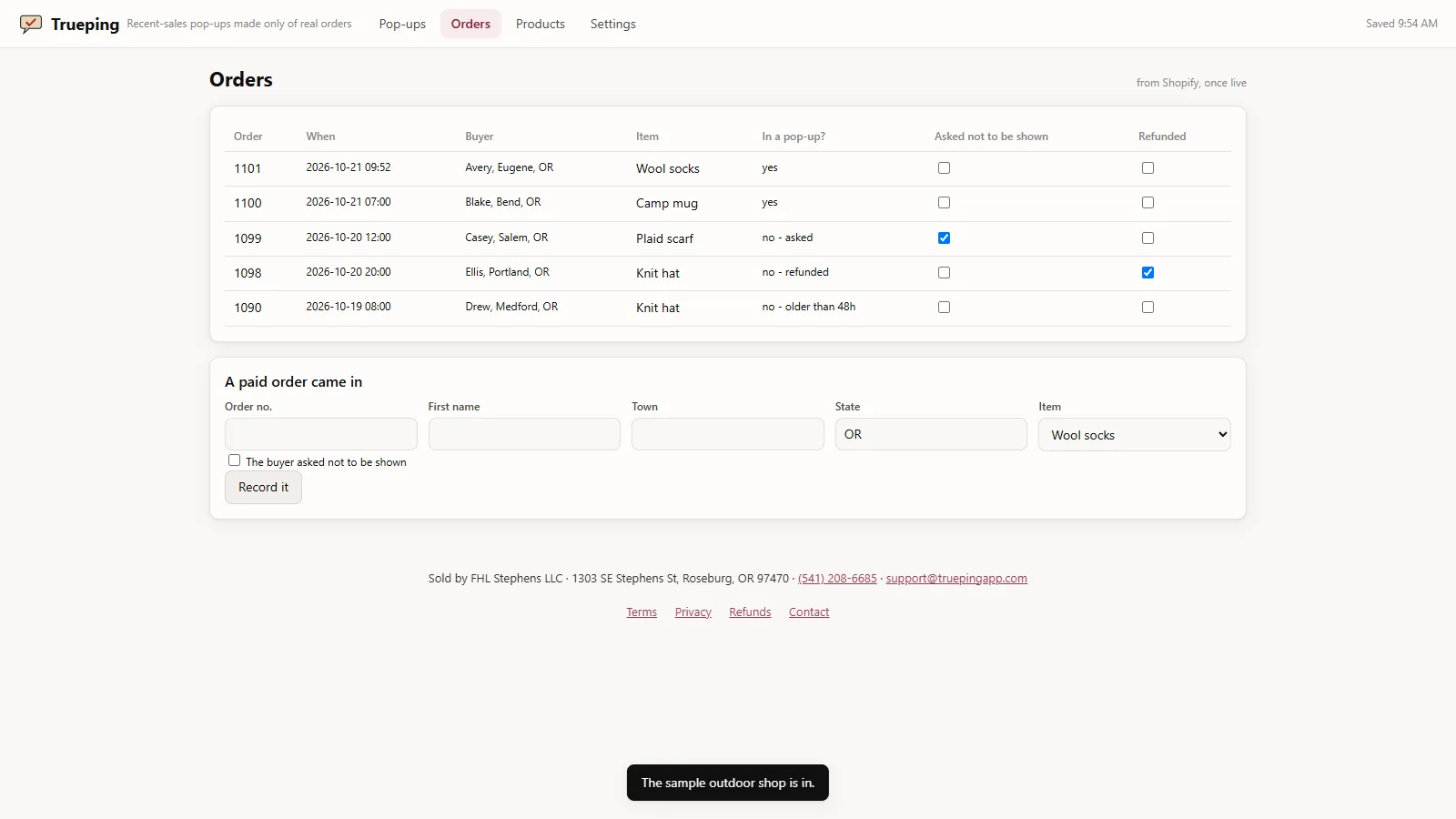Open the Terms footer link
This screenshot has height=819, width=1456.
(x=642, y=612)
